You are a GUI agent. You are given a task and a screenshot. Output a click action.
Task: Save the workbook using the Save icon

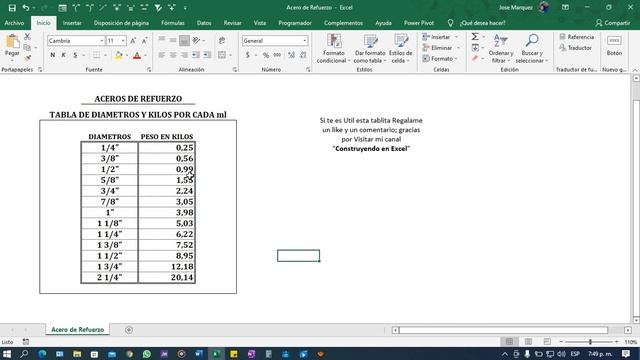coord(12,8)
